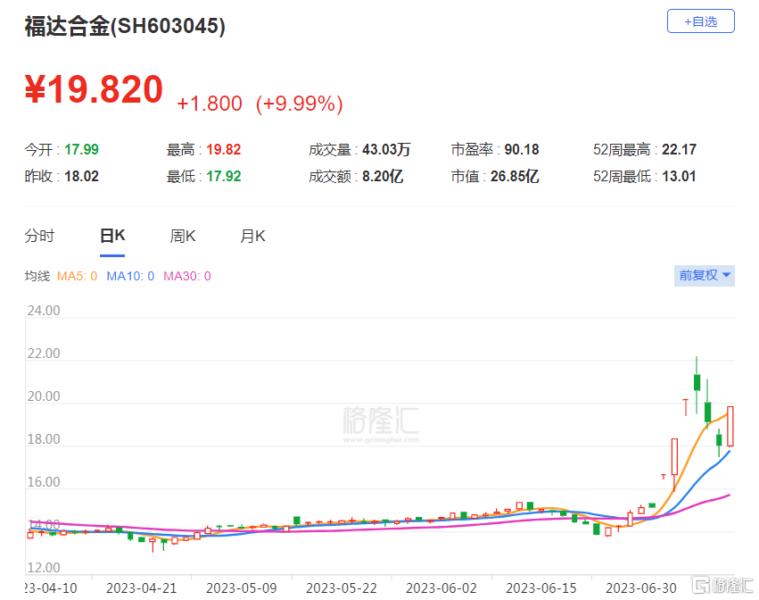Click the change percent (+9.99%)

299,104
